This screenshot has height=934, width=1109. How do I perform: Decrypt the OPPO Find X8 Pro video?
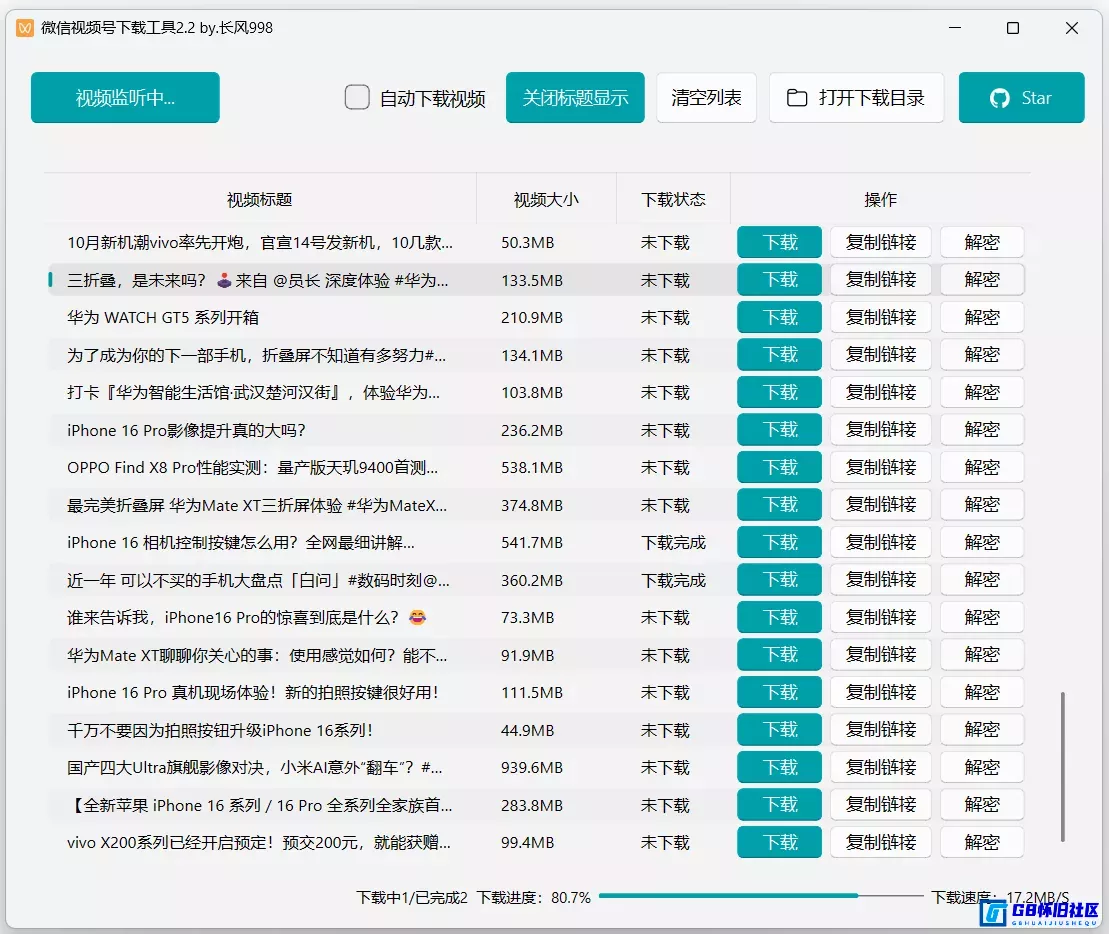tap(981, 467)
